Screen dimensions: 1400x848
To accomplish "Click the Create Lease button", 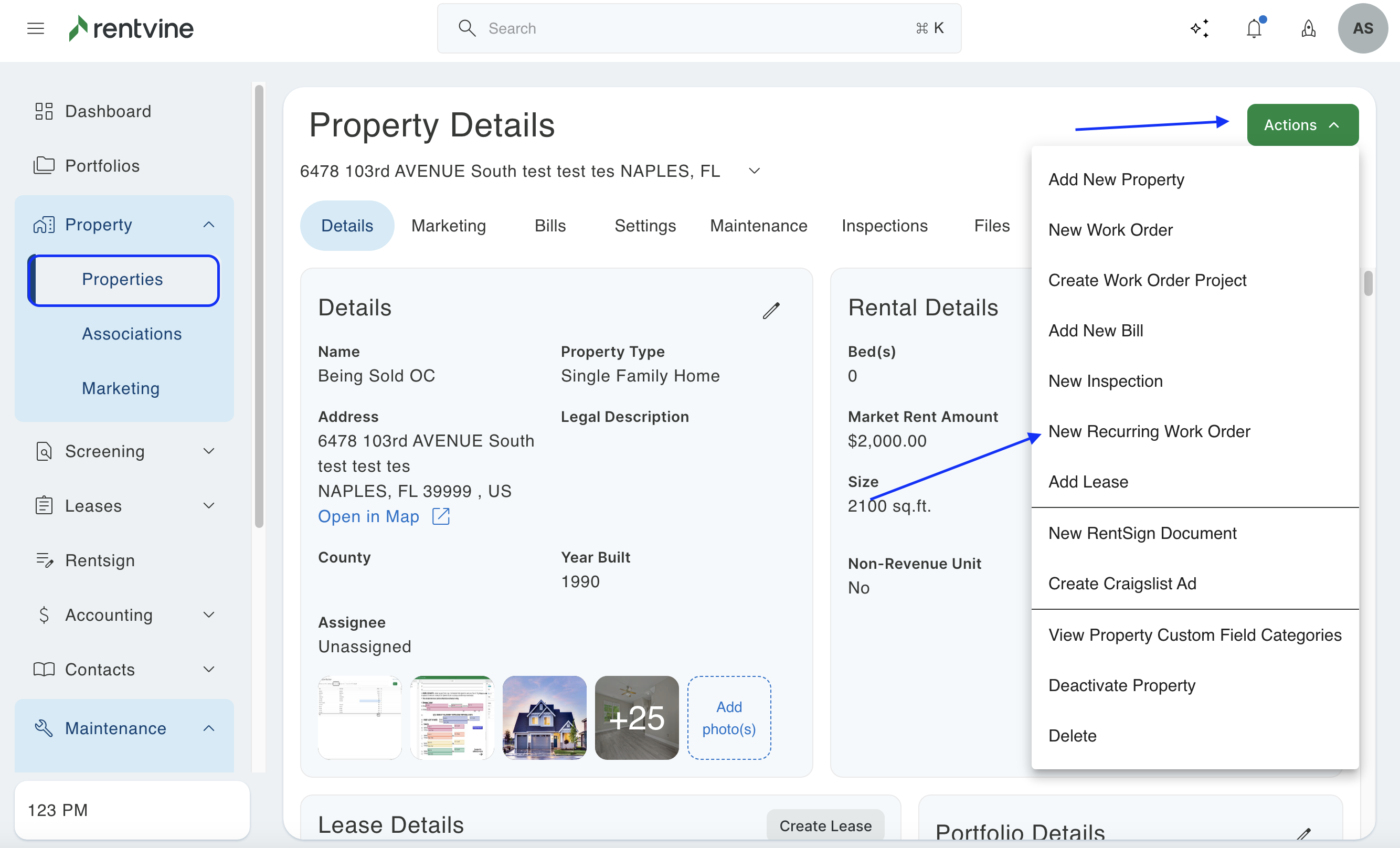I will click(x=825, y=825).
